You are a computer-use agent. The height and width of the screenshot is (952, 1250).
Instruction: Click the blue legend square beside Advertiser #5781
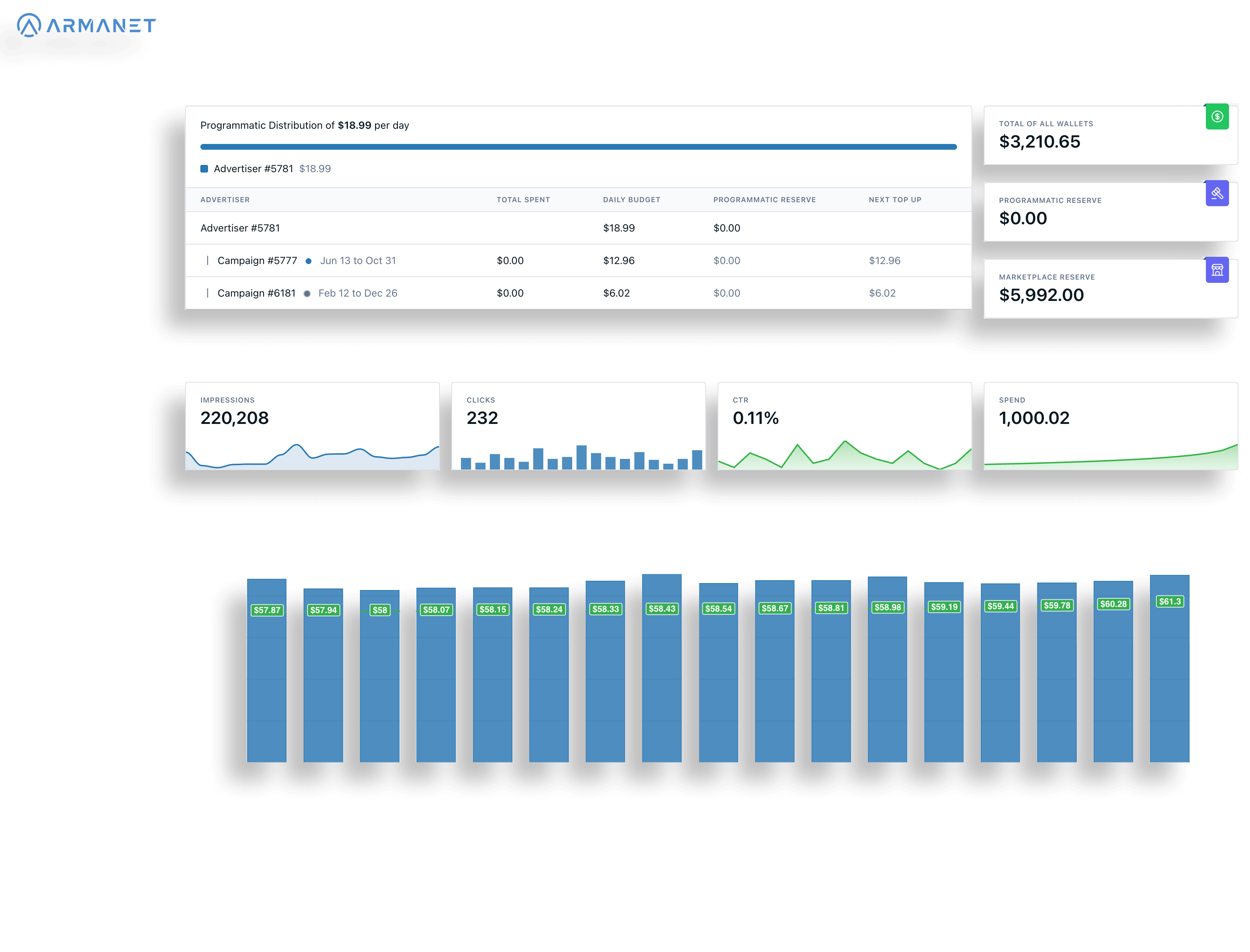[x=205, y=168]
